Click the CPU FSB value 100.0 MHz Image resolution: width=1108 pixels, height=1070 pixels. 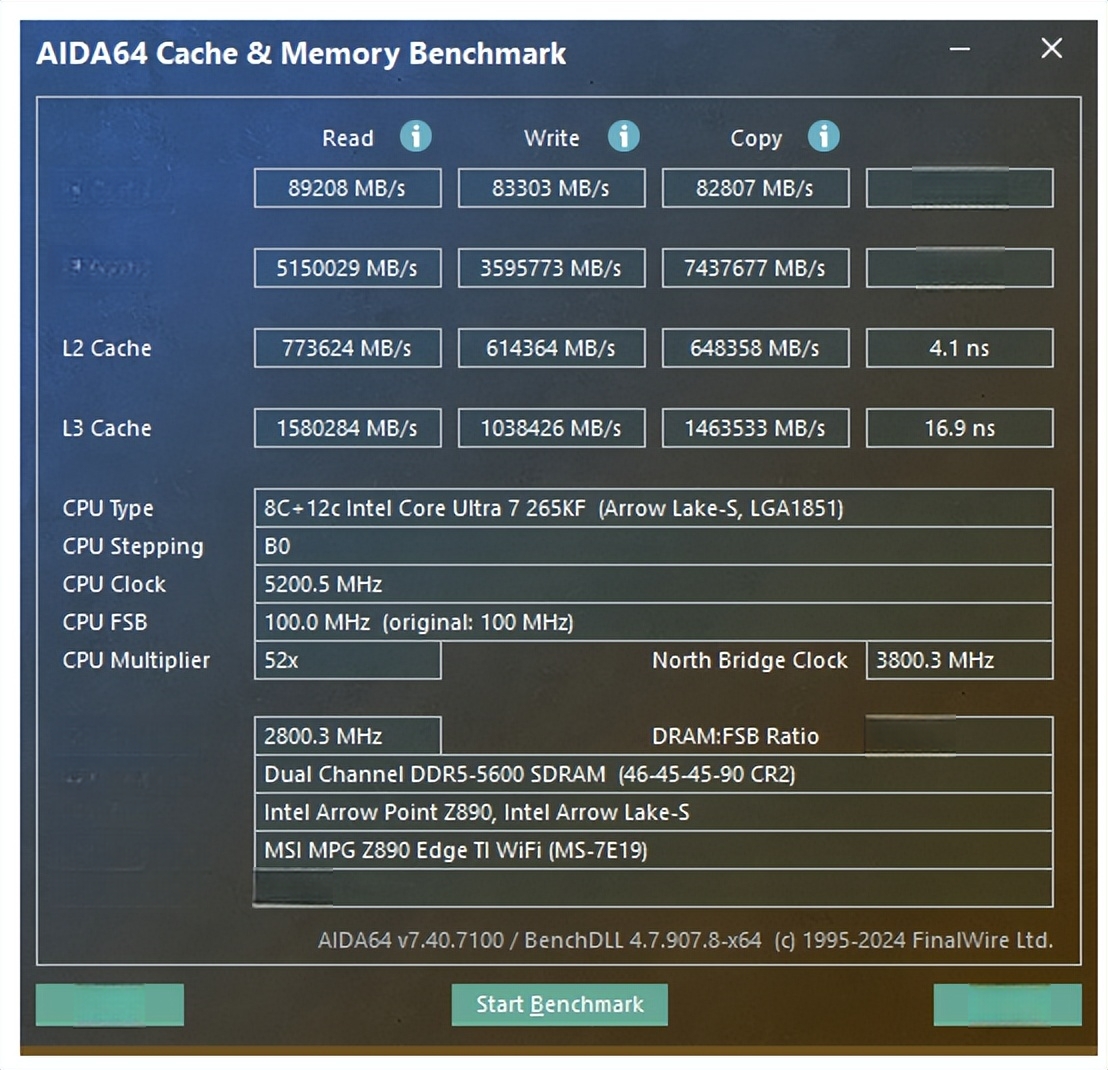[654, 623]
